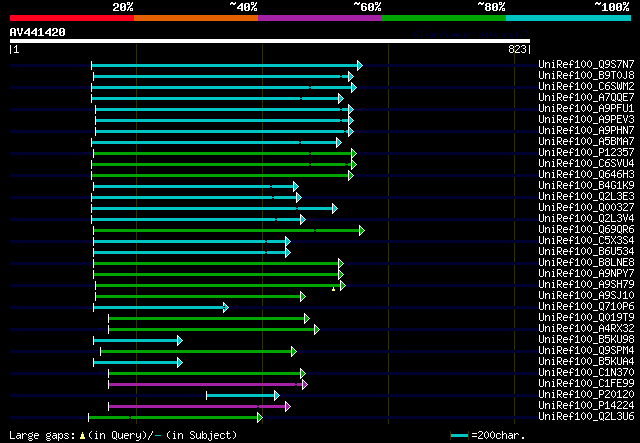Open the UniRef100_P12357 entry
The height and width of the screenshot is (443, 640).
tap(586, 153)
